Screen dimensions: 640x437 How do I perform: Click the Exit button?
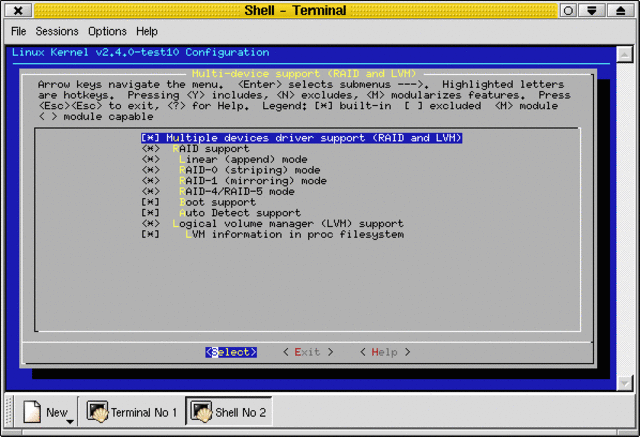tap(308, 352)
